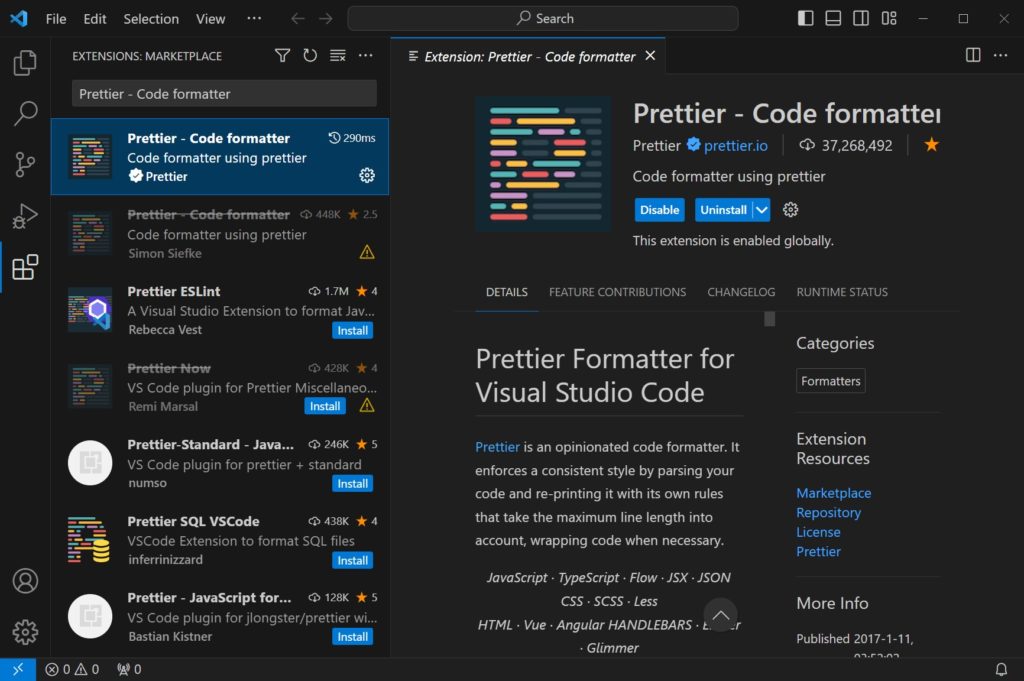The width and height of the screenshot is (1024, 681).
Task: Open the Repository resource link
Action: point(828,513)
